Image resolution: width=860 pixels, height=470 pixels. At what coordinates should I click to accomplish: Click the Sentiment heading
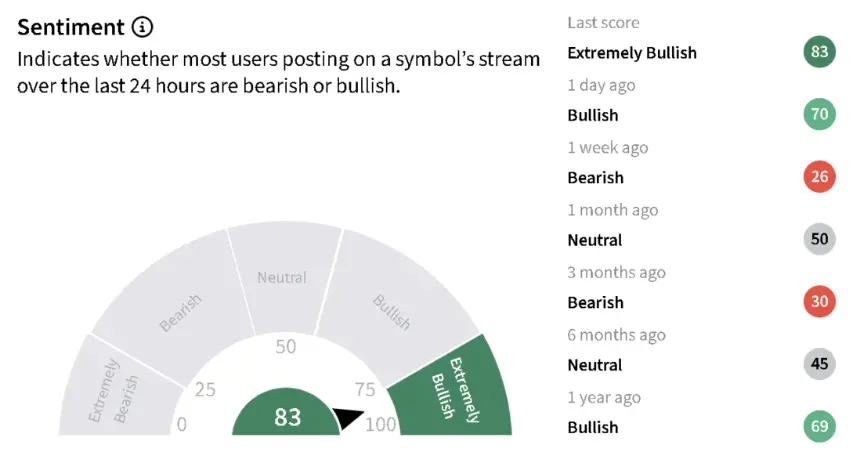(x=71, y=27)
